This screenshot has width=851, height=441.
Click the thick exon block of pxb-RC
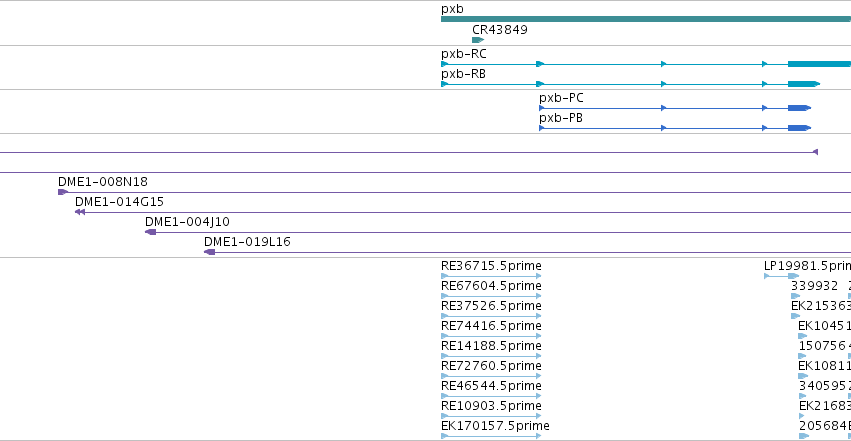[x=819, y=64]
